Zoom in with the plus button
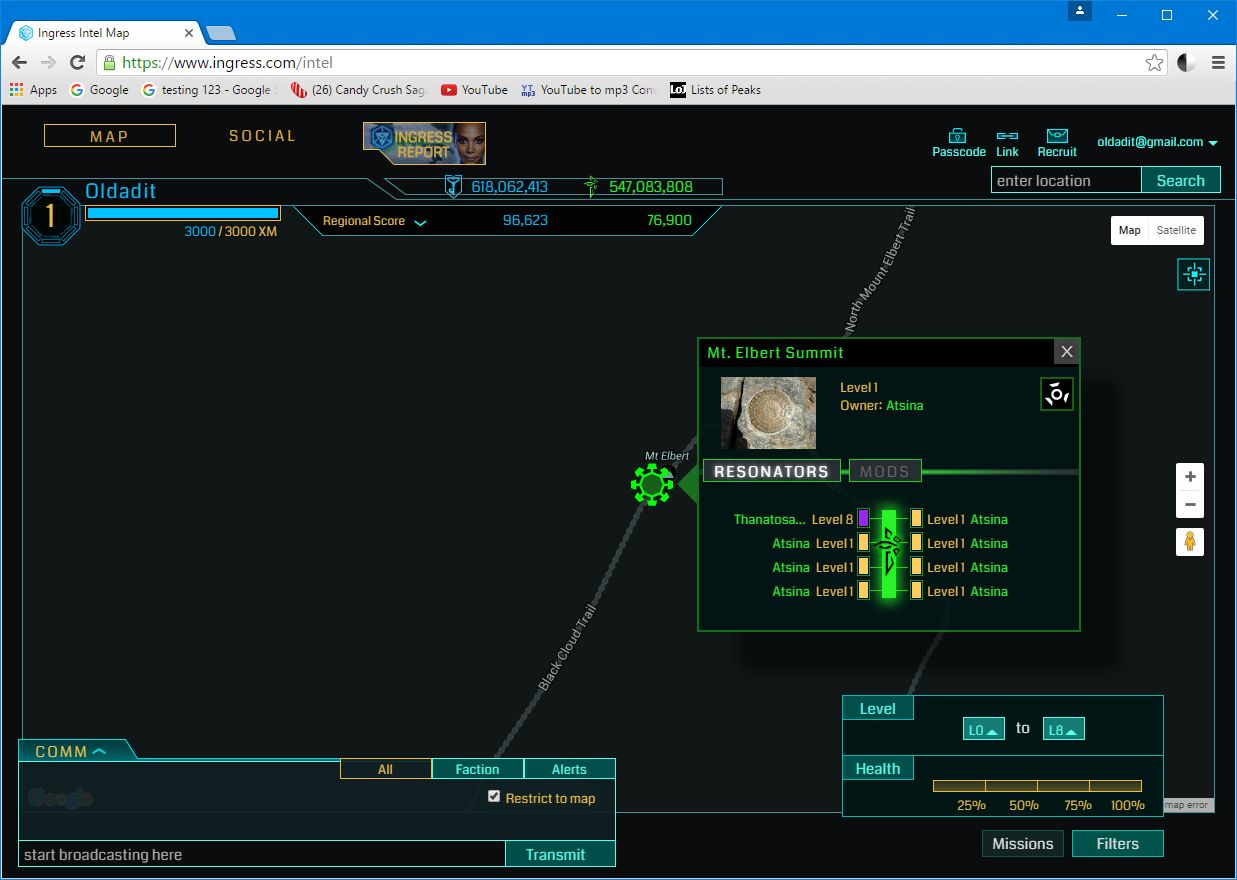The height and width of the screenshot is (880, 1237). (1190, 477)
